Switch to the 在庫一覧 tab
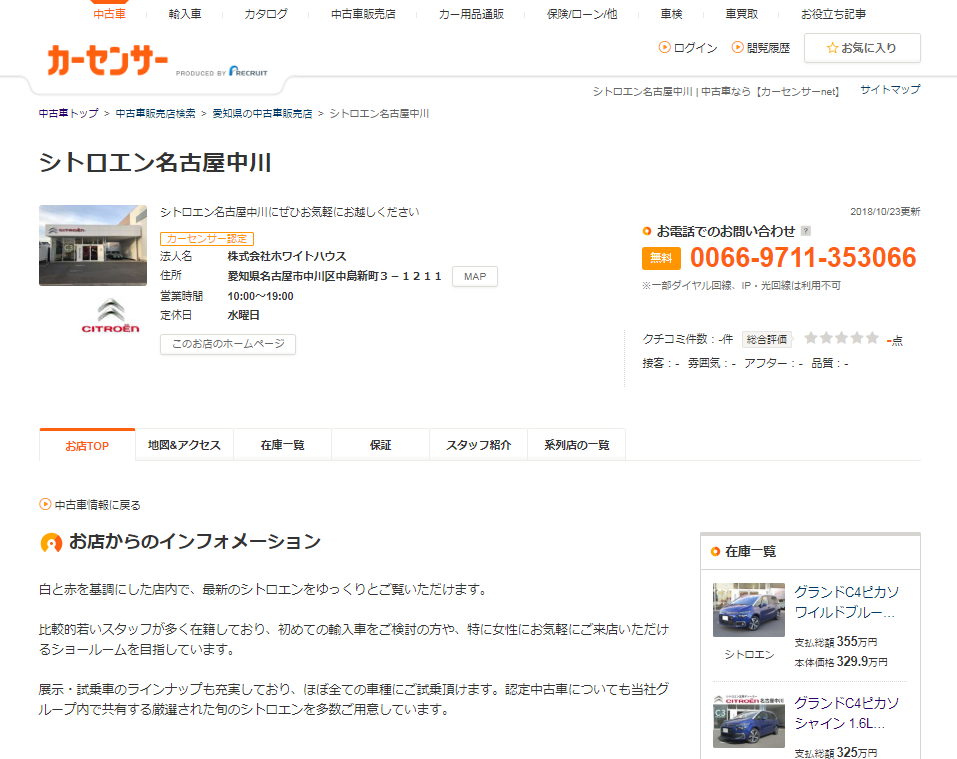The width and height of the screenshot is (957, 759). click(283, 445)
